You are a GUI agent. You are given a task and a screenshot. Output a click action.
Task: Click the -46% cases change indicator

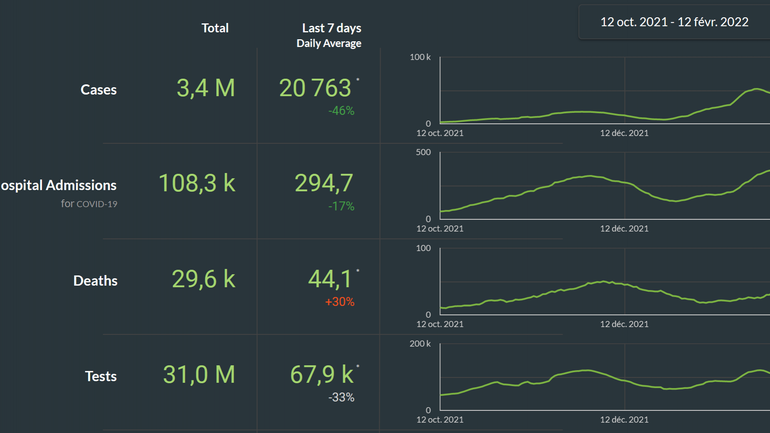(341, 111)
